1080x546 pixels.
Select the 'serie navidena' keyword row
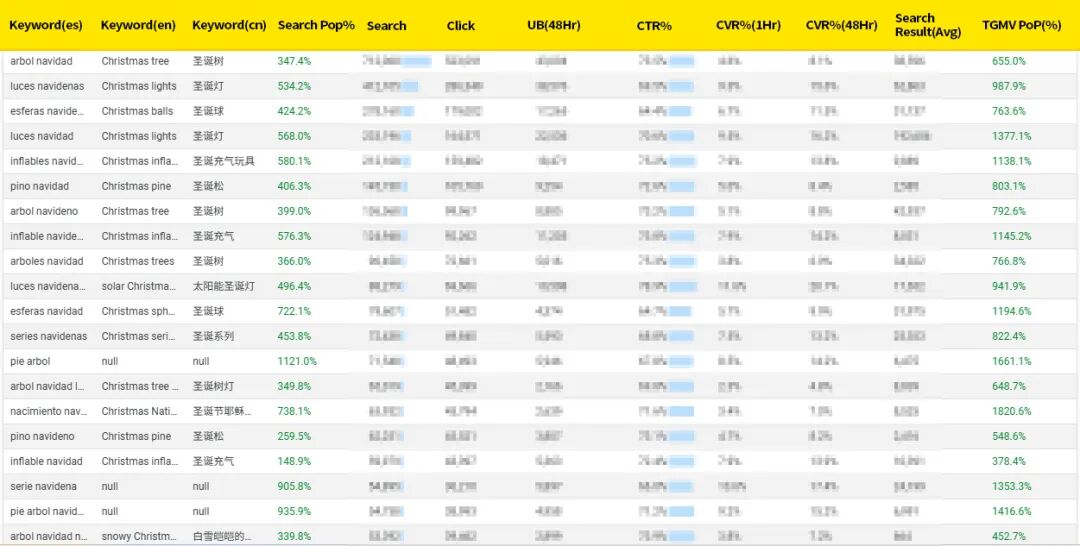pos(43,486)
